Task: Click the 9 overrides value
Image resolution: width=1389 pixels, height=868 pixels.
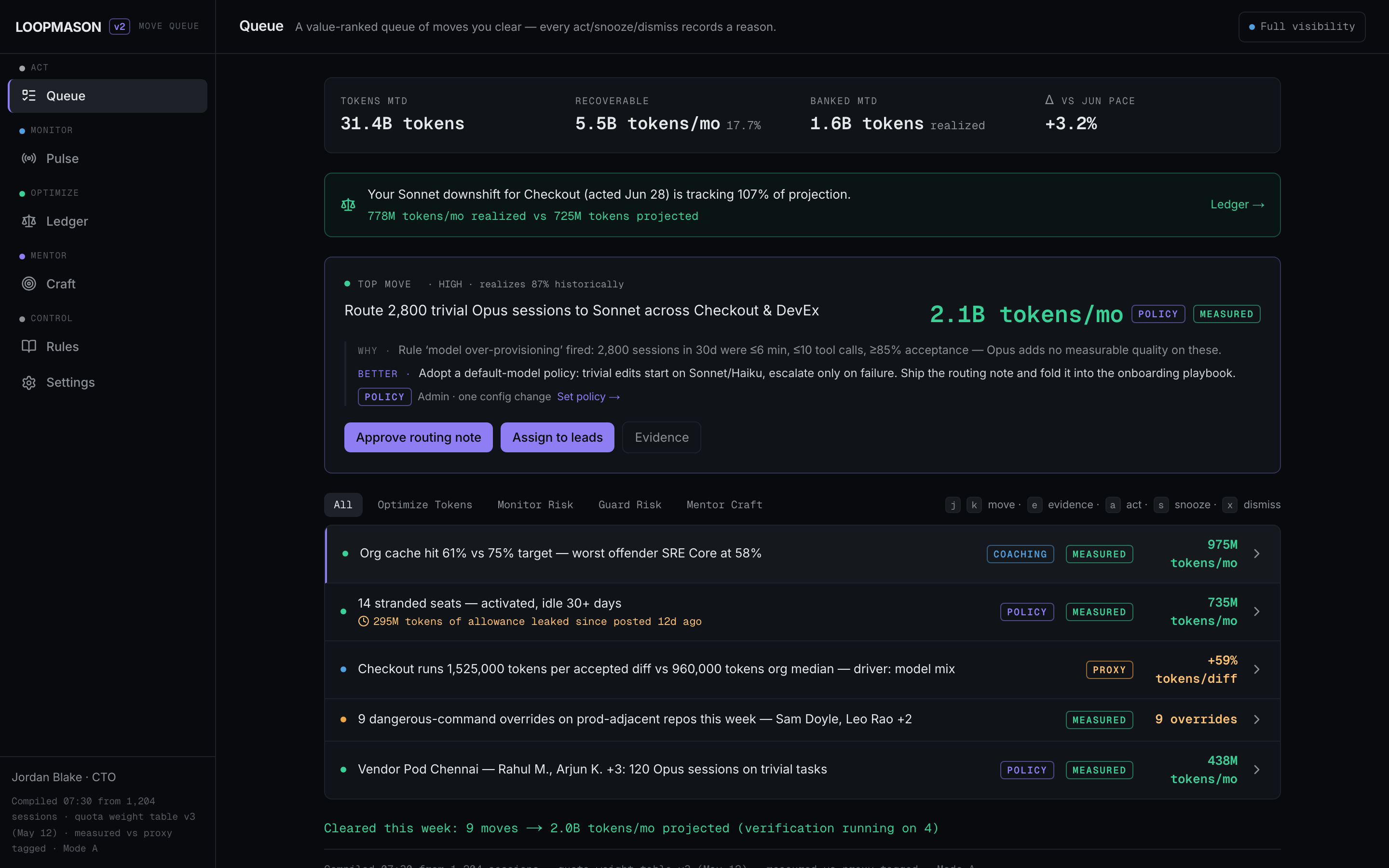Action: tap(1196, 719)
